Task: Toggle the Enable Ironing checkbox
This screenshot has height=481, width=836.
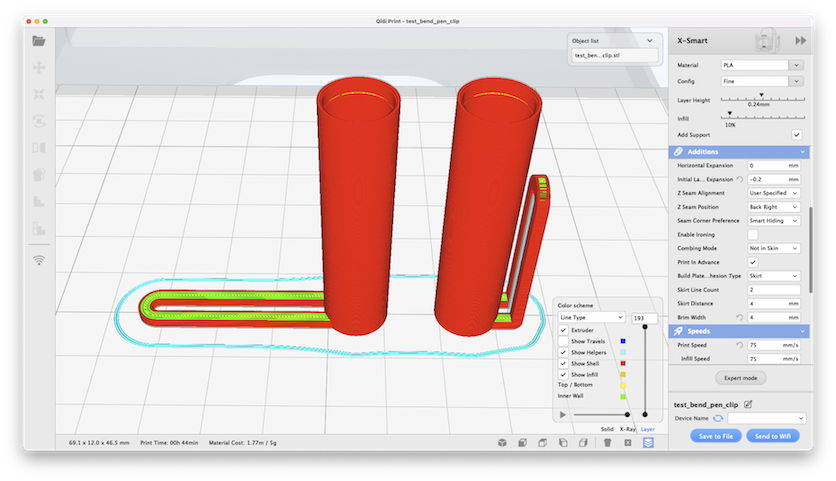Action: (x=753, y=234)
